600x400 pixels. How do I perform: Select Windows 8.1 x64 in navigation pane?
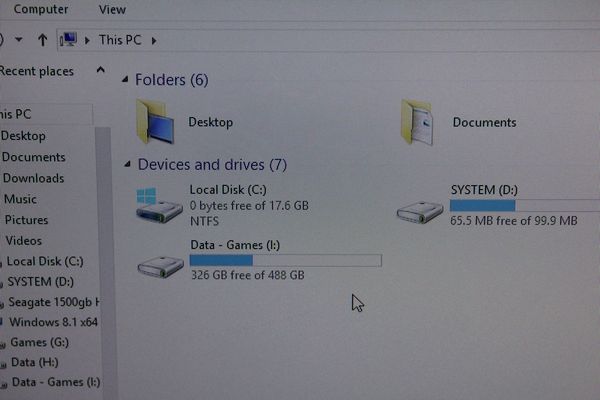[x=53, y=322]
